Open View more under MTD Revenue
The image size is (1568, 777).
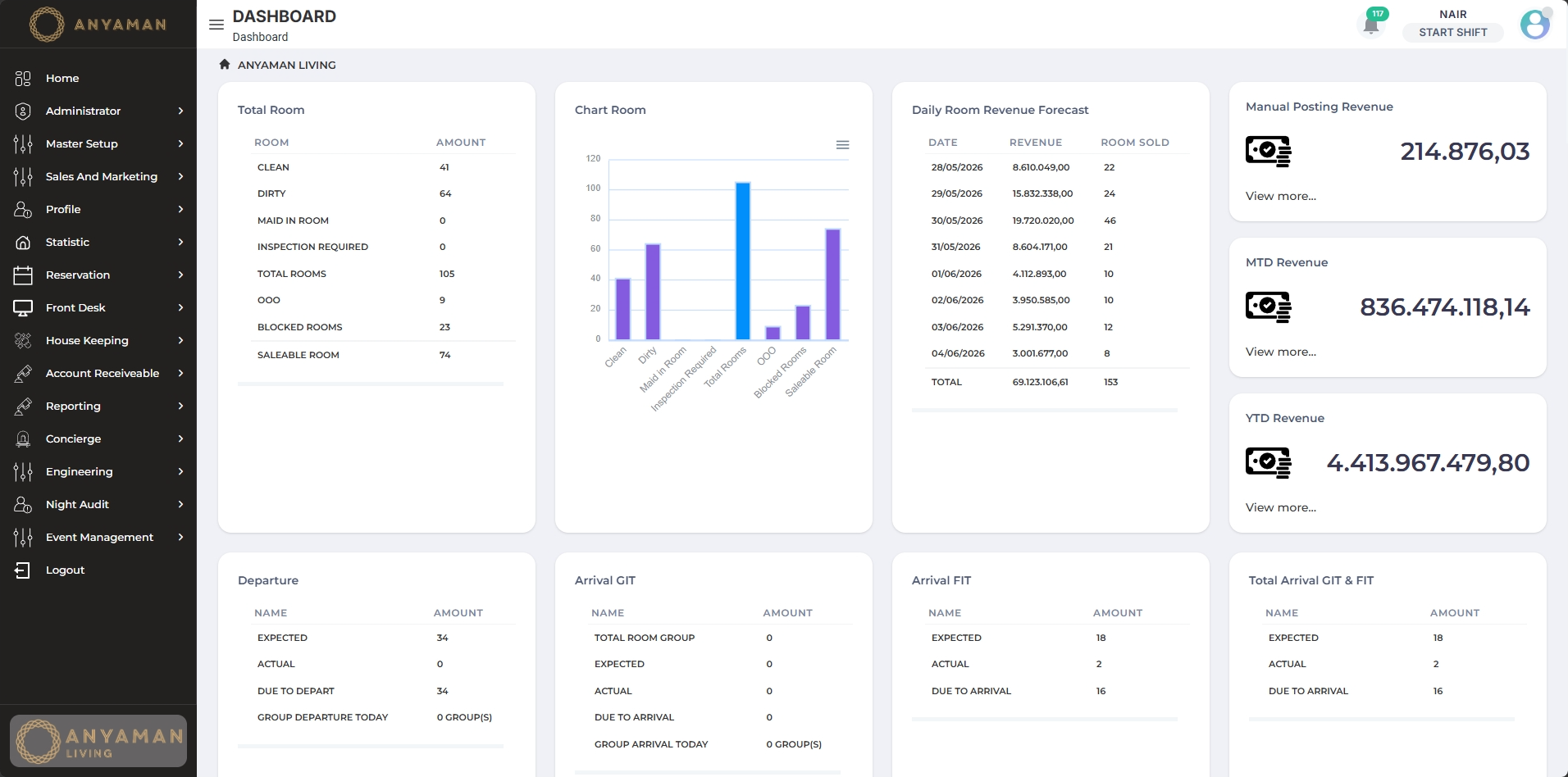click(x=1280, y=352)
